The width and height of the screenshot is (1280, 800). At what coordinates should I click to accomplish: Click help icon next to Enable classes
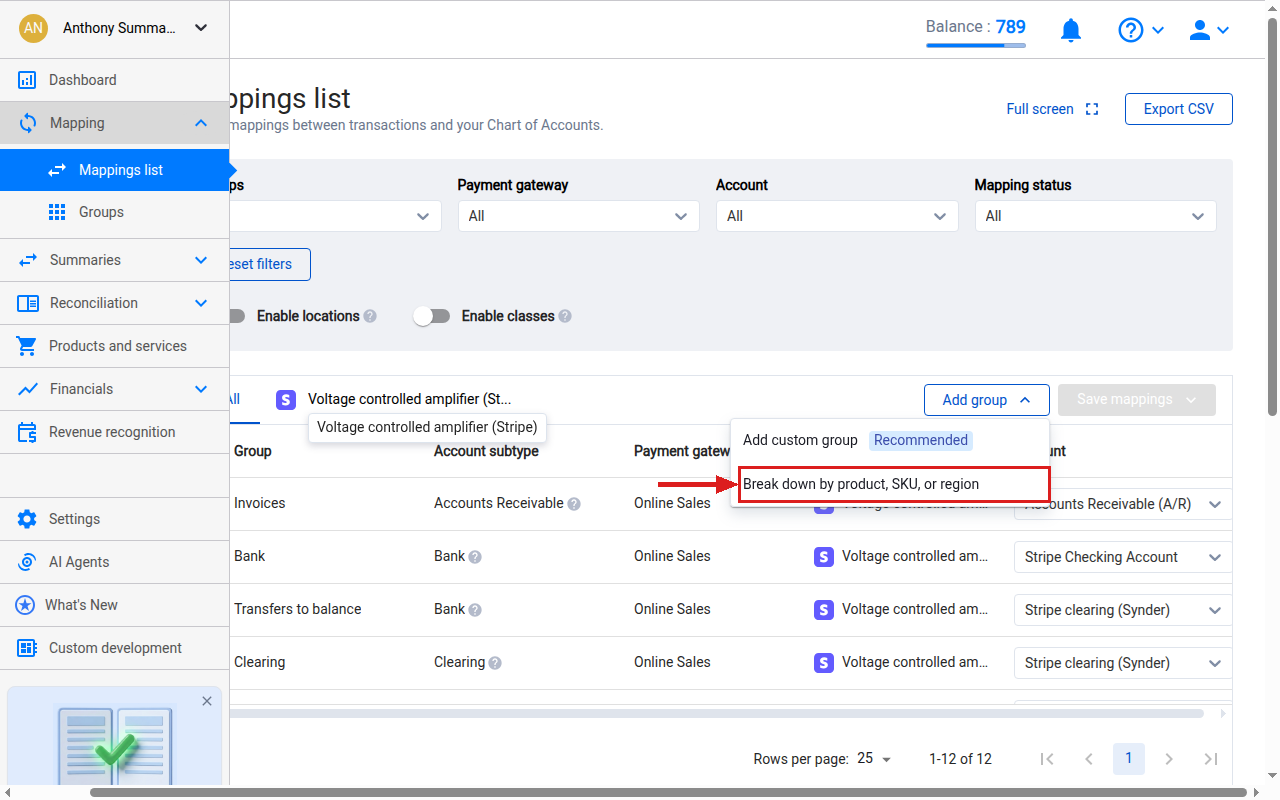pyautogui.click(x=565, y=316)
